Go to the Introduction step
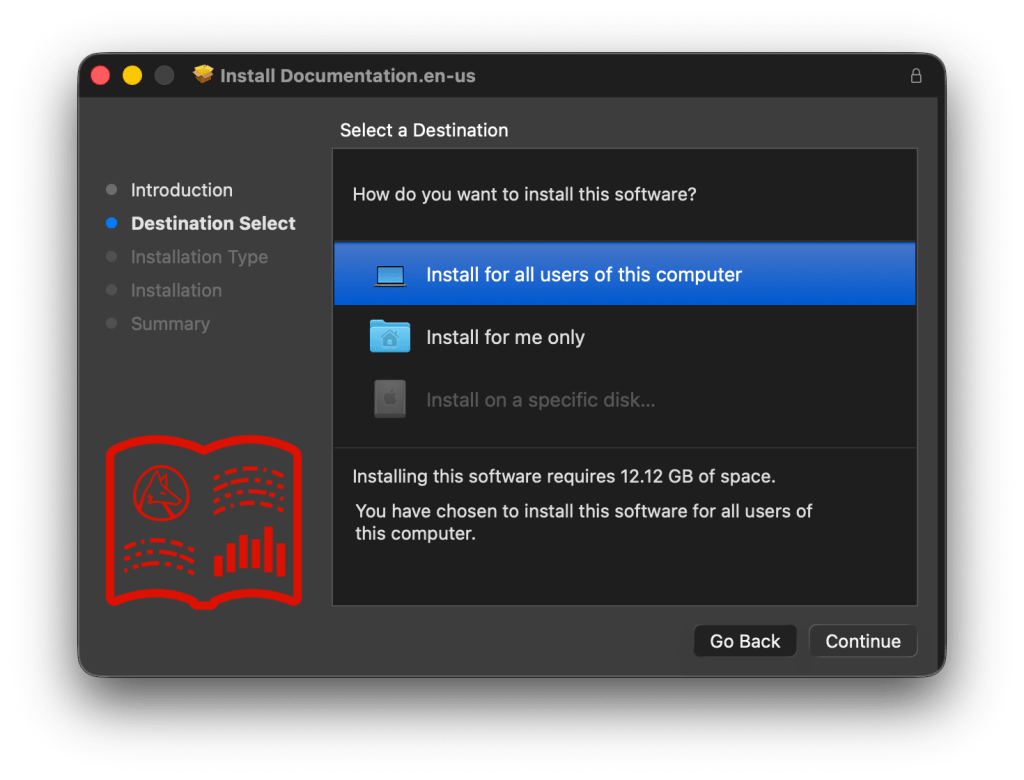The width and height of the screenshot is (1024, 780). [181, 190]
